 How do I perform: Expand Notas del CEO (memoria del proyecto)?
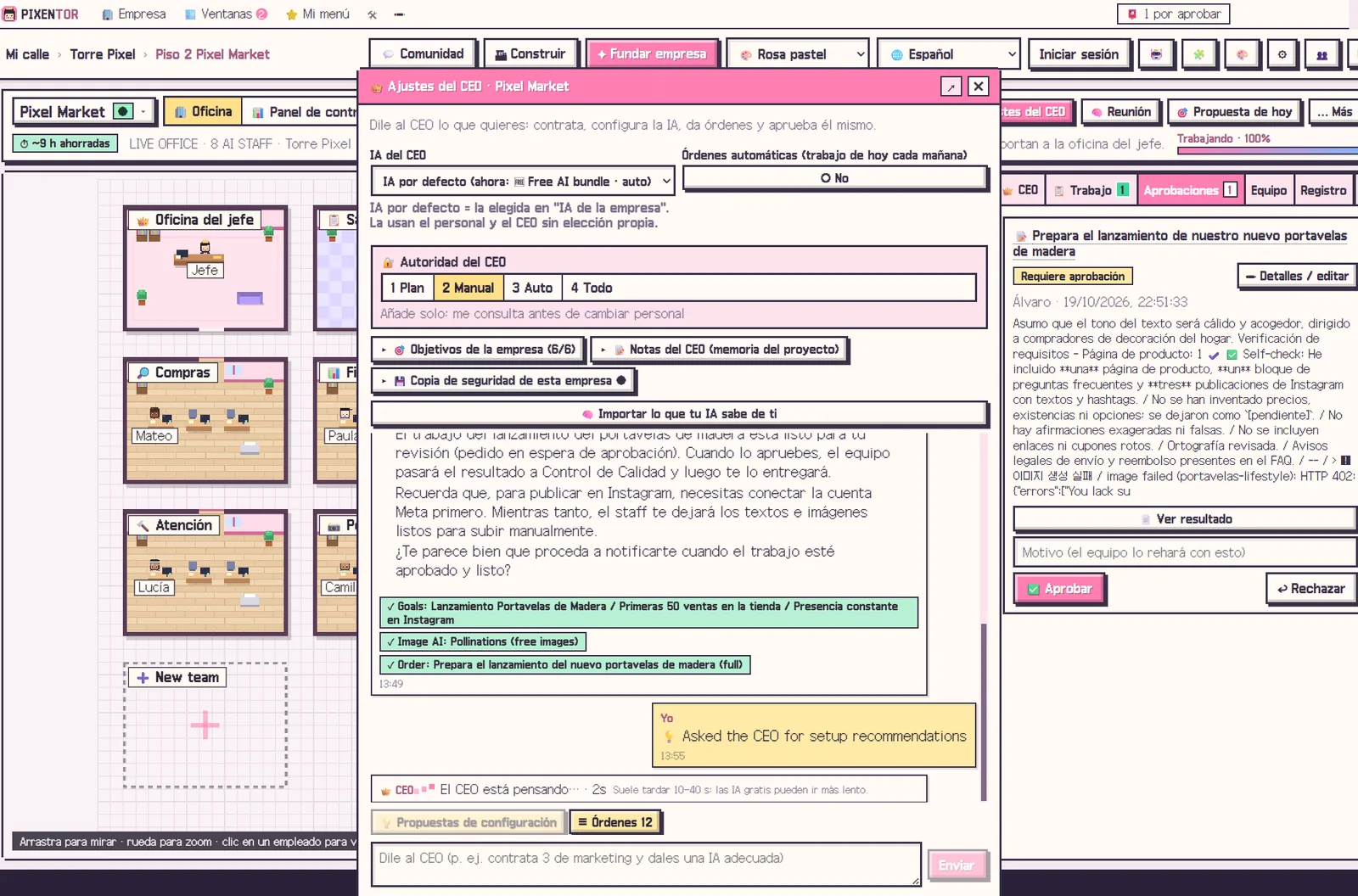pos(720,350)
